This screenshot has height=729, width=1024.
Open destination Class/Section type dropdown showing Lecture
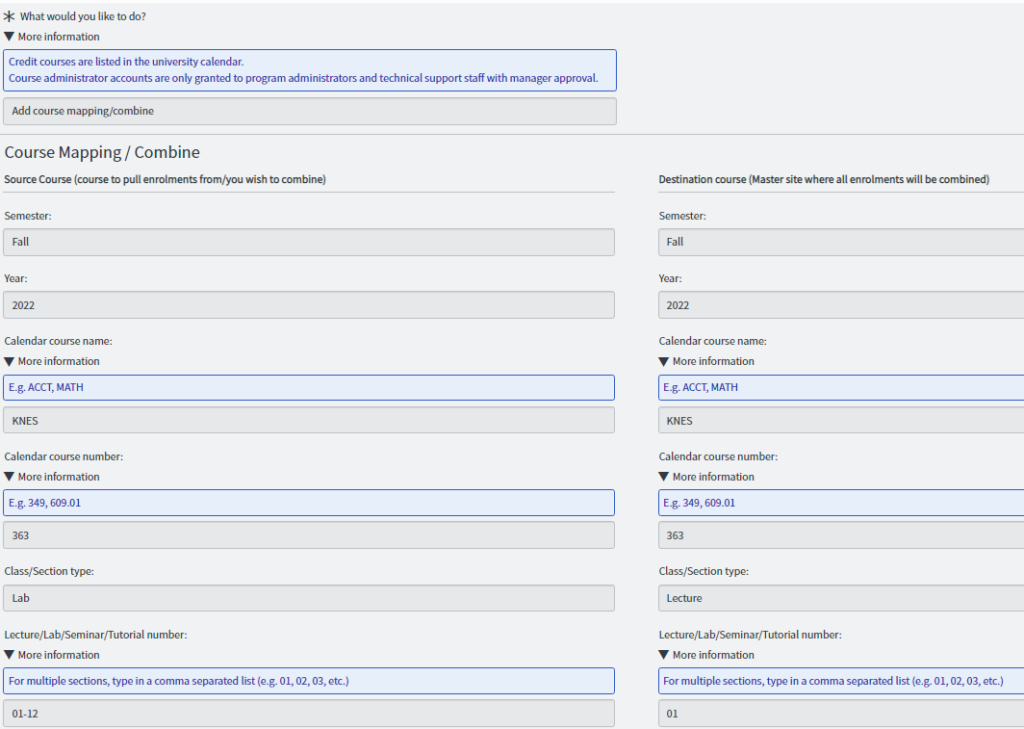click(840, 598)
